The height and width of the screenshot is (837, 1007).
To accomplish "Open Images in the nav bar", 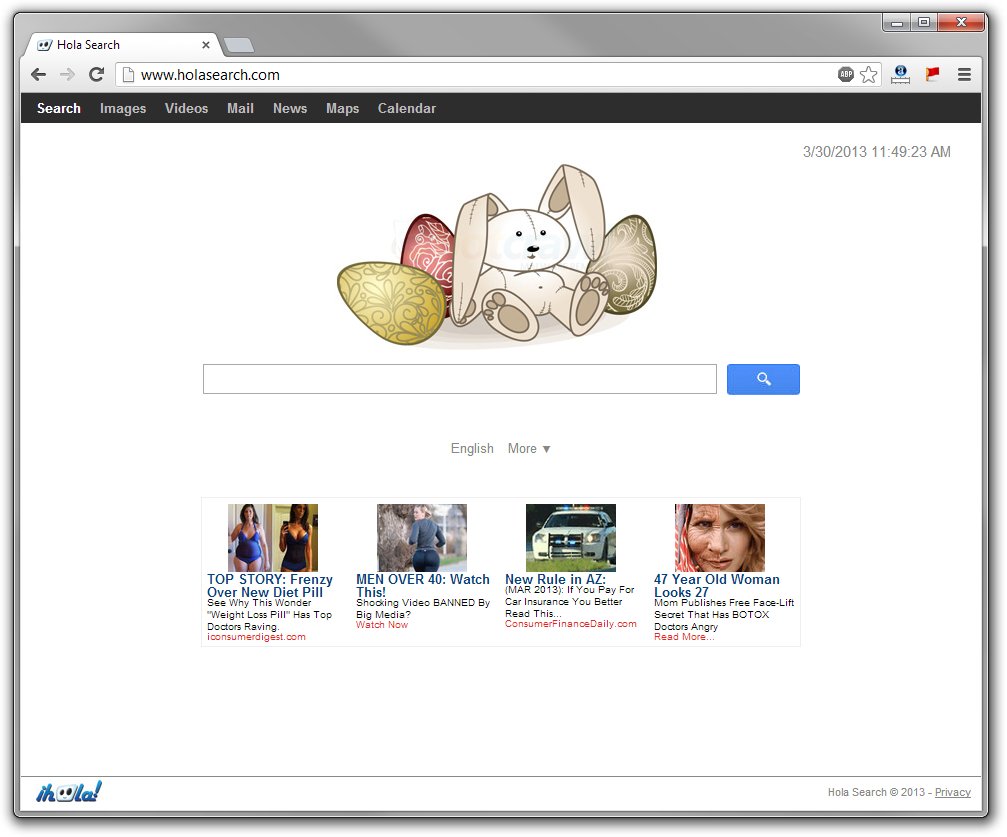I will point(123,108).
